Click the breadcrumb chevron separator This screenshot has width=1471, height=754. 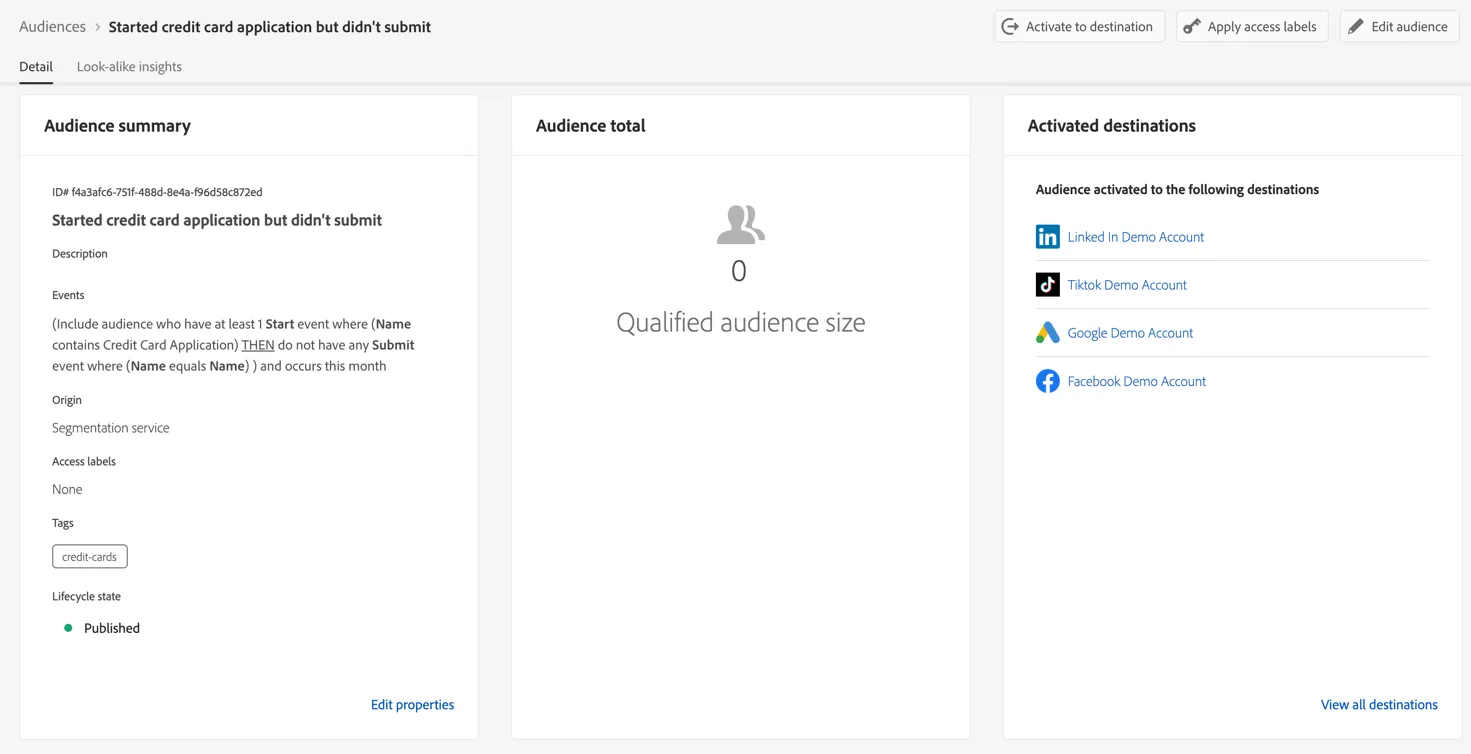(97, 27)
